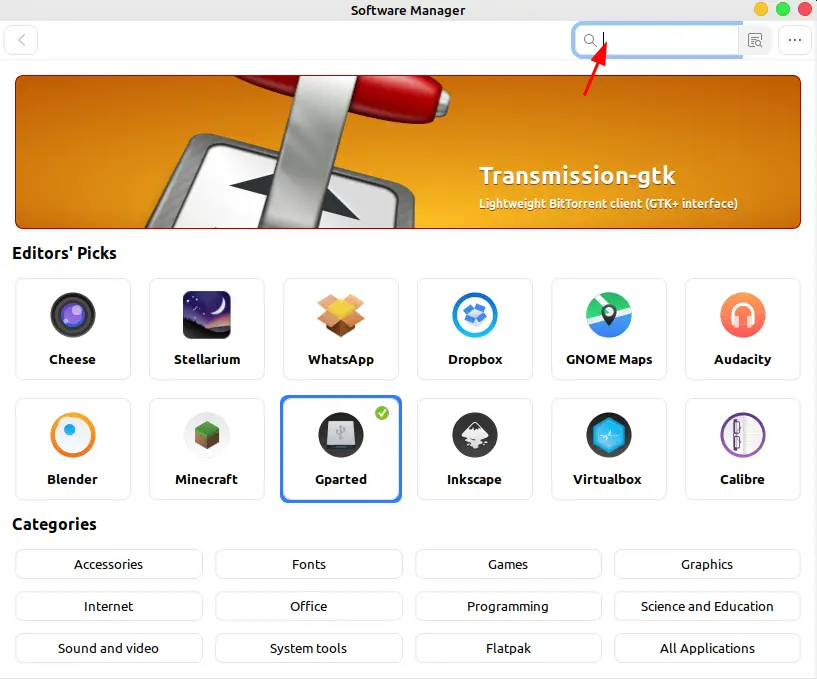This screenshot has width=817, height=679.
Task: Open the Stellarium app tile
Action: pos(207,329)
